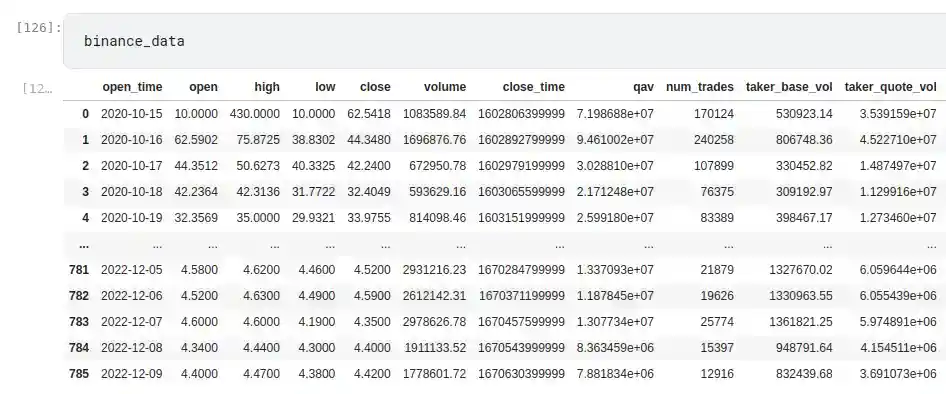The width and height of the screenshot is (946, 394).
Task: Click the truncated output prompt label
Action: point(37,89)
